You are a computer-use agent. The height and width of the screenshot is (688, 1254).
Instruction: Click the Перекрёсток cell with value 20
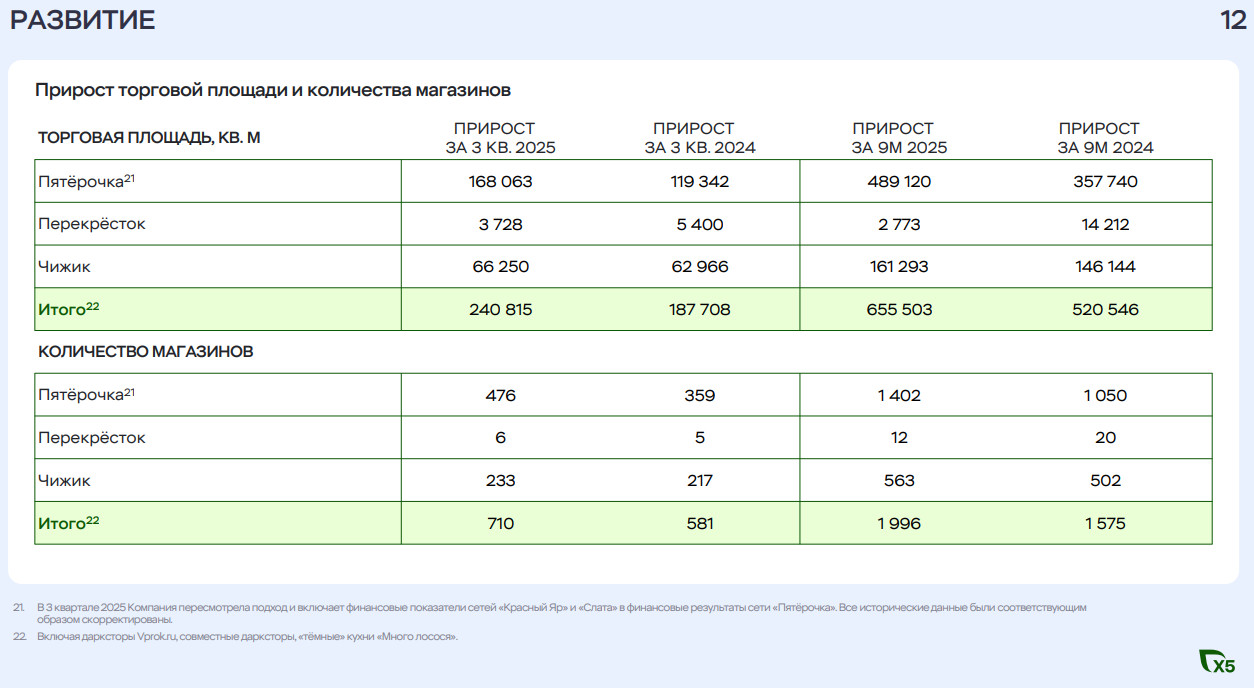click(1105, 438)
